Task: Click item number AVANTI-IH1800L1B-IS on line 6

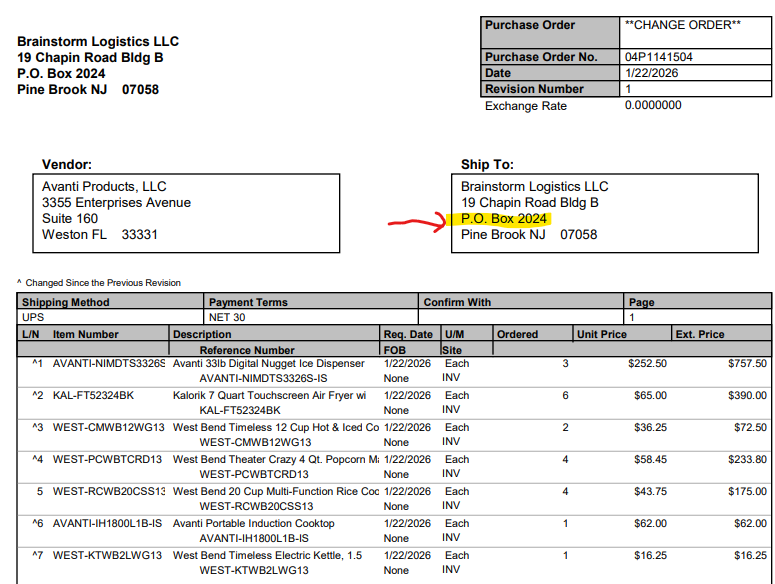Action: (107, 524)
